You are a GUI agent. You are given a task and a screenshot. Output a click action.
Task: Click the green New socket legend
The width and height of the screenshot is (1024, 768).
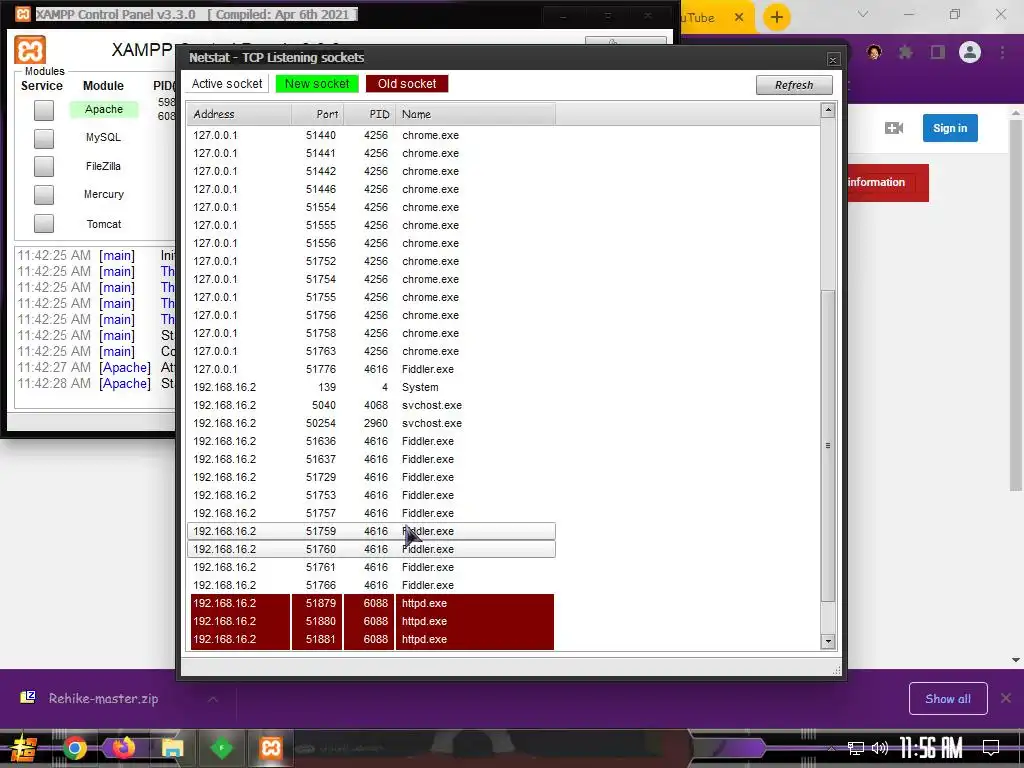click(317, 84)
